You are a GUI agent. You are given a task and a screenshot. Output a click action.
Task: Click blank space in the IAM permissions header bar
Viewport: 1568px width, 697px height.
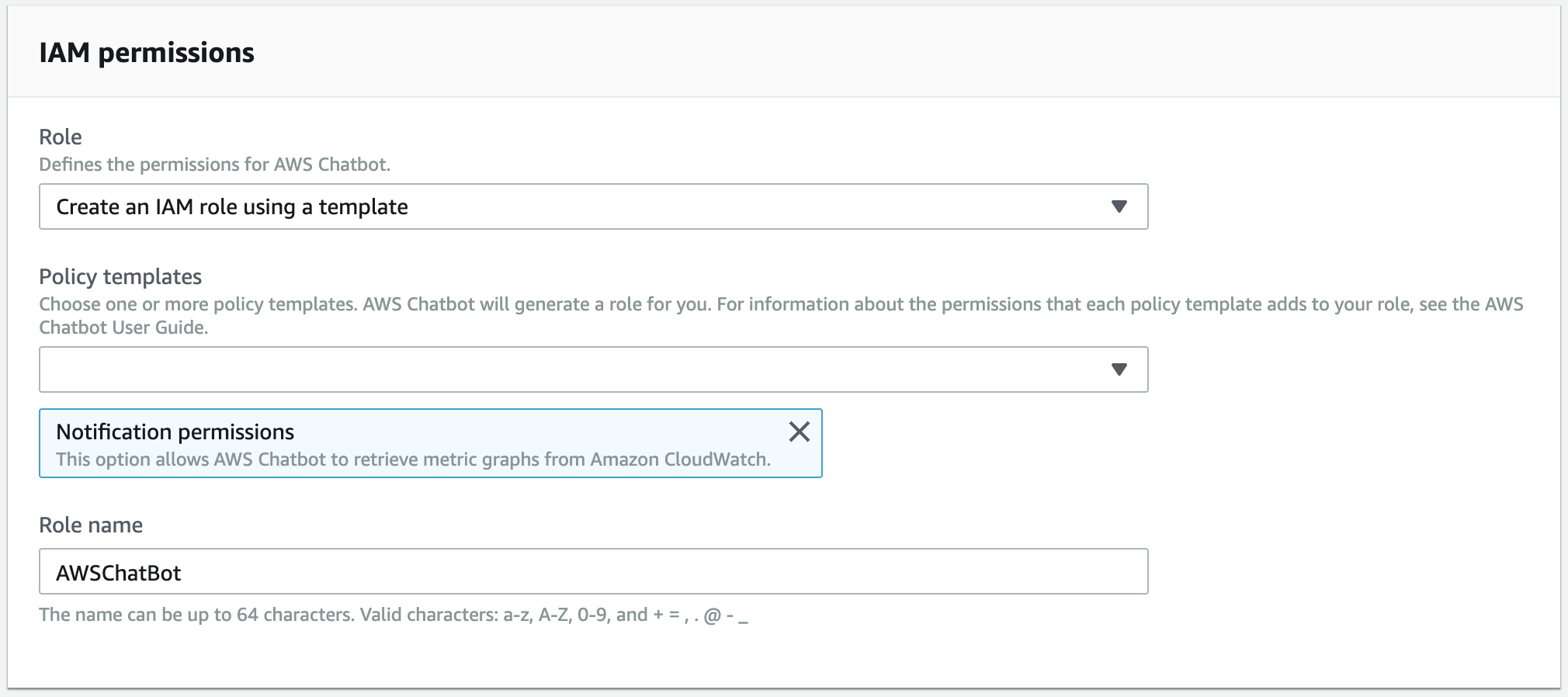(x=854, y=53)
